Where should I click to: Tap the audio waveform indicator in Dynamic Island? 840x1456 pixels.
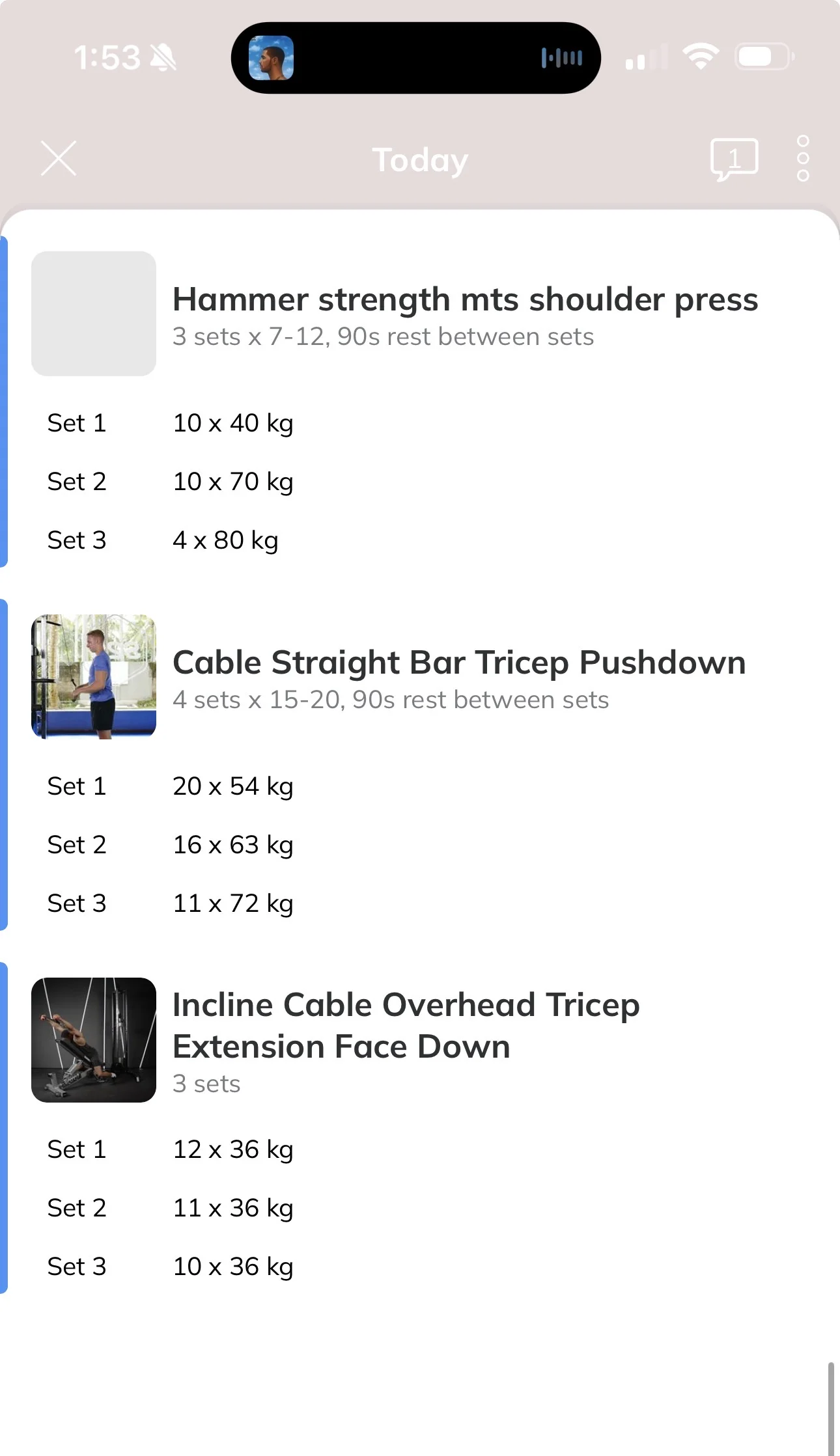(561, 58)
